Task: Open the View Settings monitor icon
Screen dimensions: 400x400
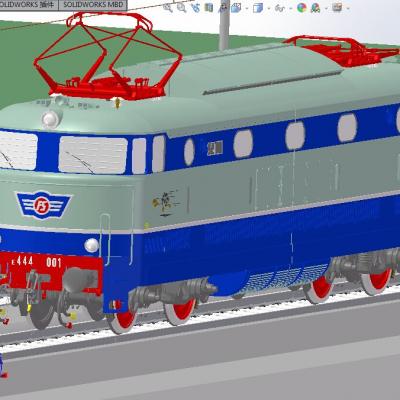Action: coord(337,8)
